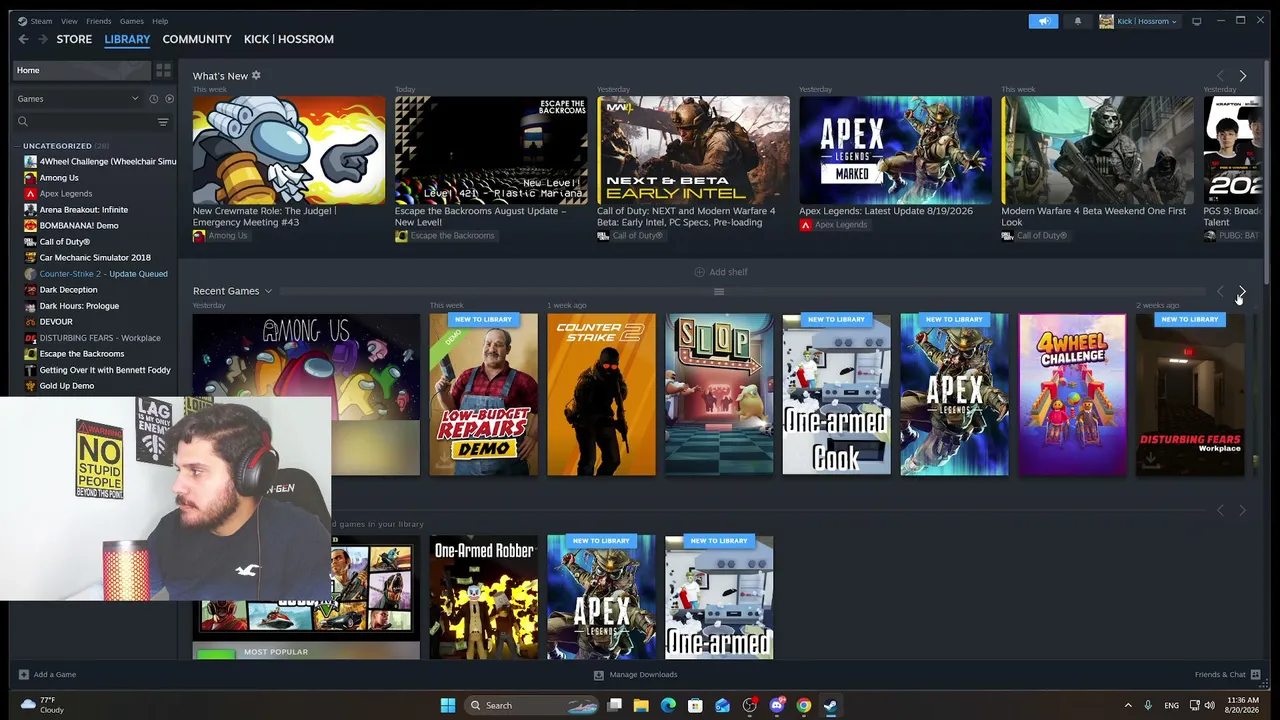The image size is (1280, 720).
Task: Open File Explorer from the taskbar
Action: (x=641, y=705)
